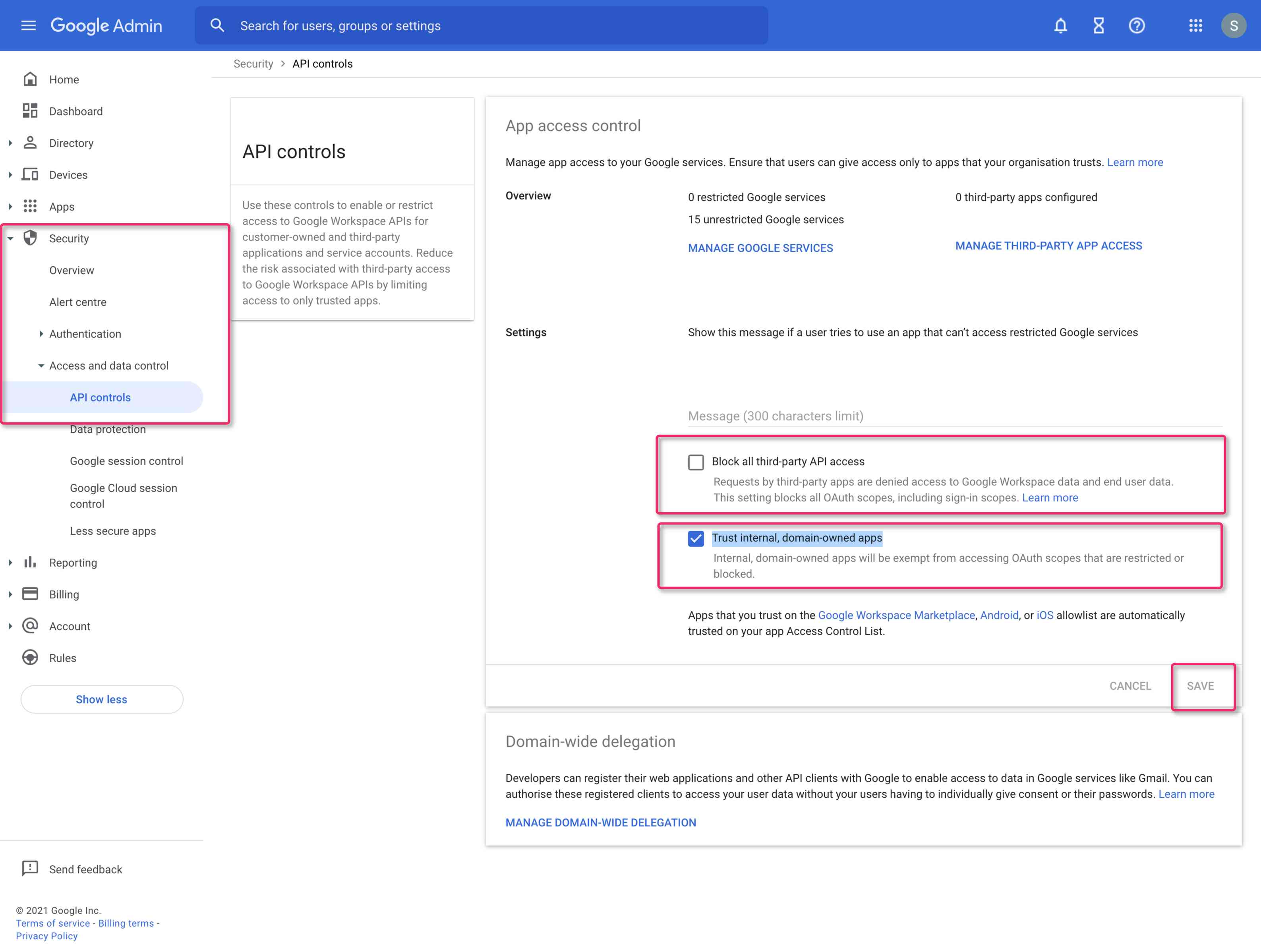Image resolution: width=1261 pixels, height=952 pixels.
Task: Open Alert centre menu item
Action: (x=77, y=302)
